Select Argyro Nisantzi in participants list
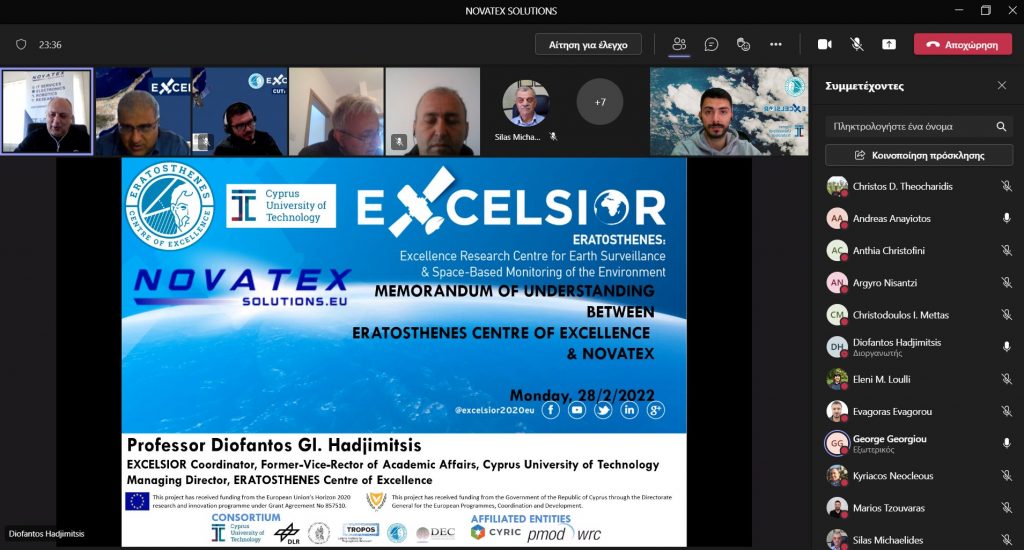 [x=919, y=283]
